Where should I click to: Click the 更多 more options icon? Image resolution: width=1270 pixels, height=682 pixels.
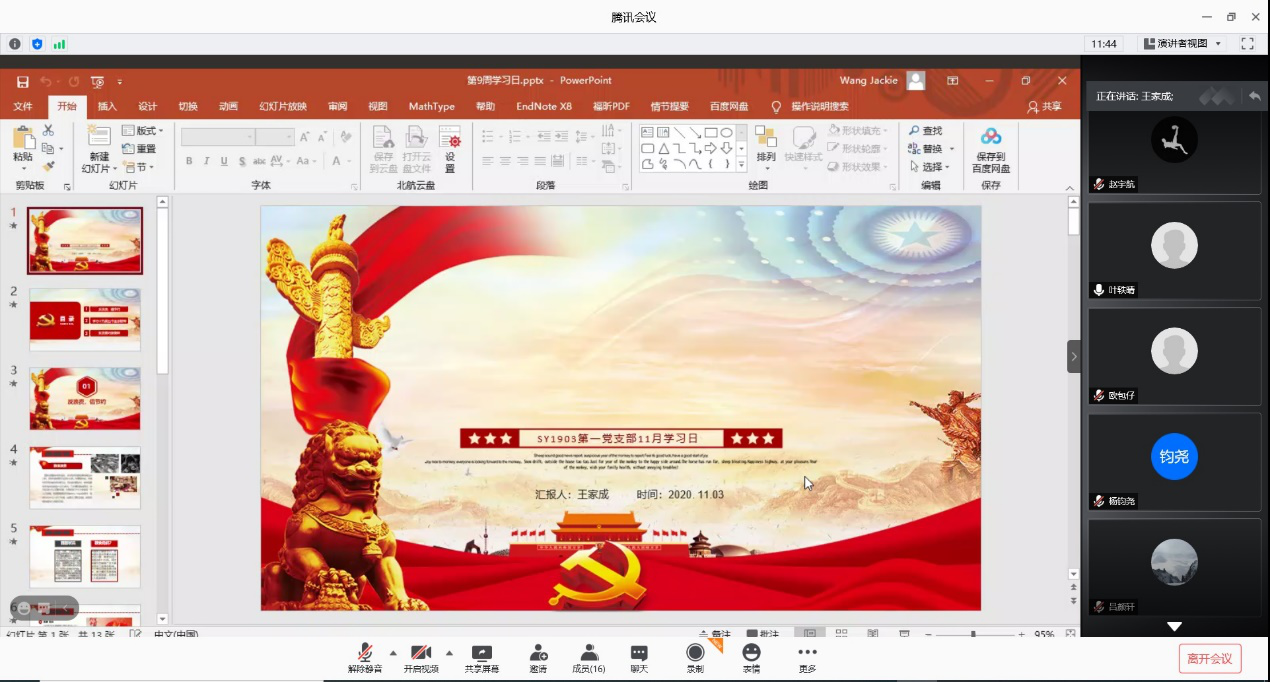807,653
